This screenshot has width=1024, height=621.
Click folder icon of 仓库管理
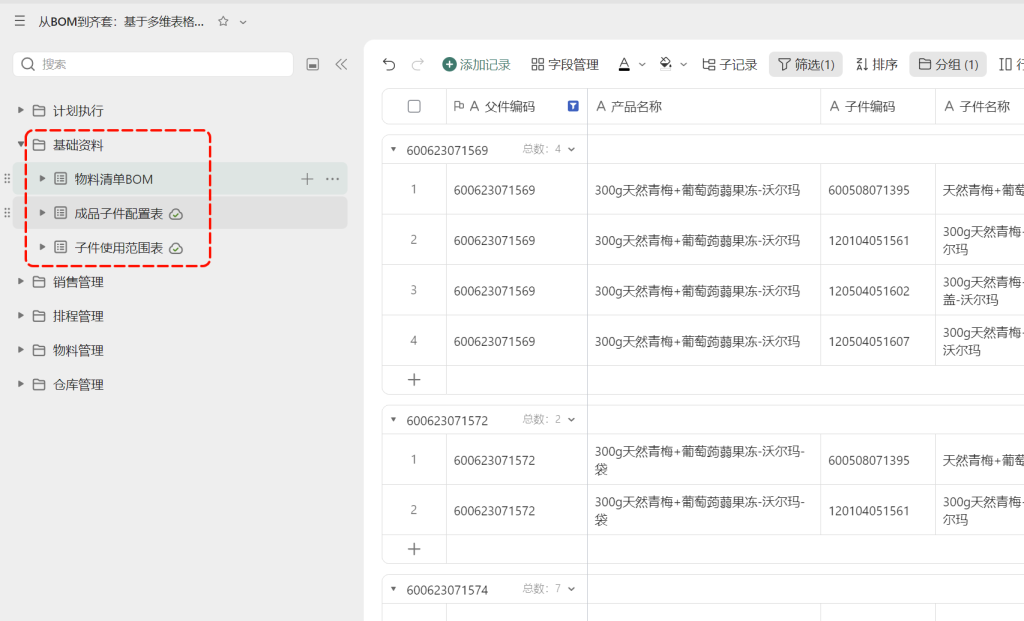pyautogui.click(x=39, y=384)
